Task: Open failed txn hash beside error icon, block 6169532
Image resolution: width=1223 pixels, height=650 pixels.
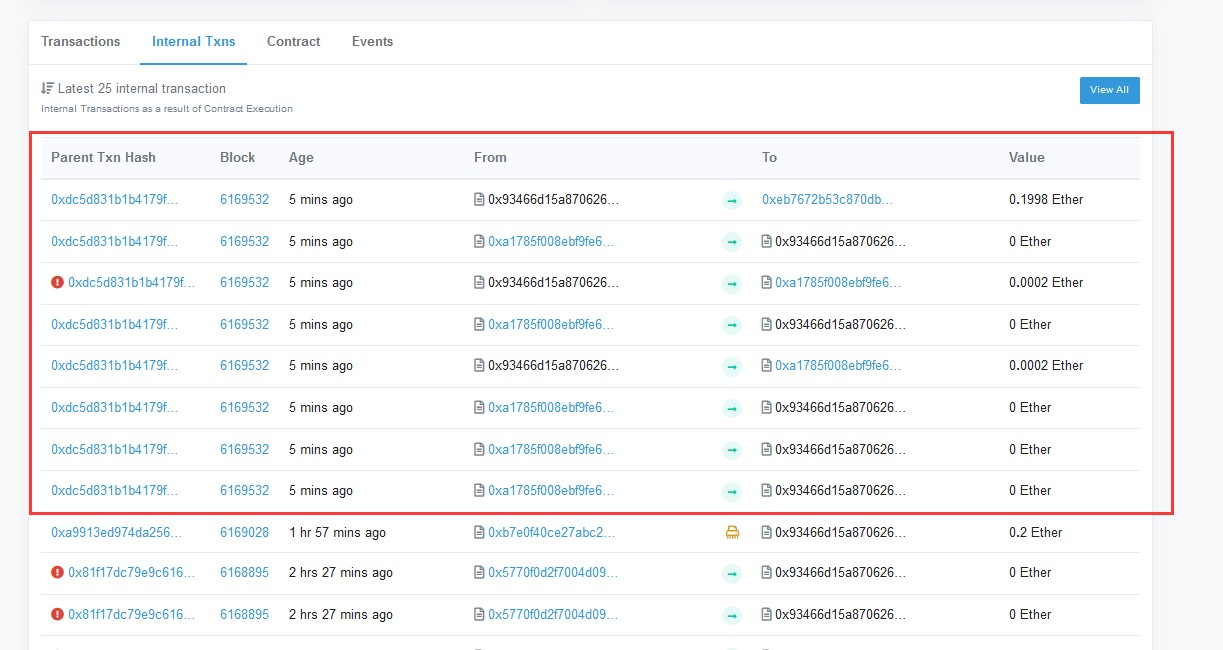Action: [x=131, y=283]
